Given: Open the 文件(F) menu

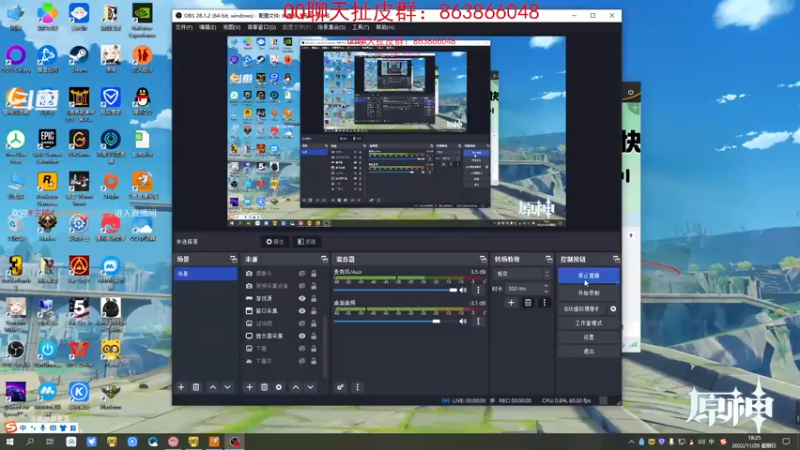Looking at the screenshot, I should point(184,27).
